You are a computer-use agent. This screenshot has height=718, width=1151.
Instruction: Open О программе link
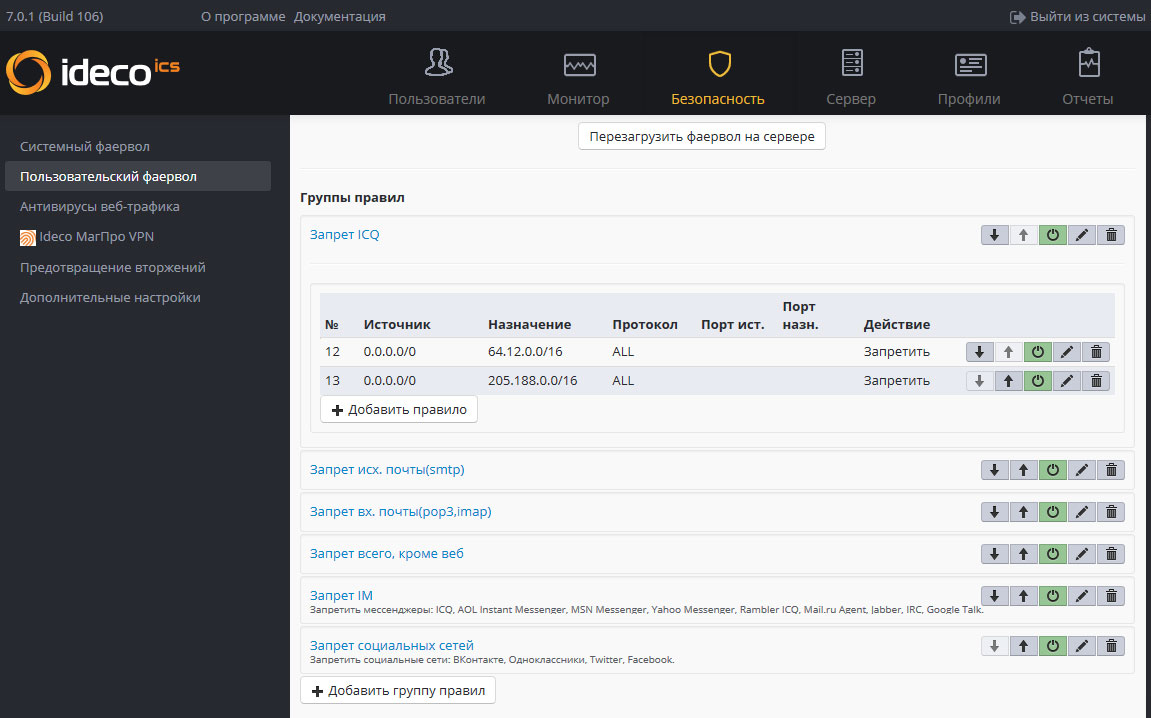coord(243,16)
